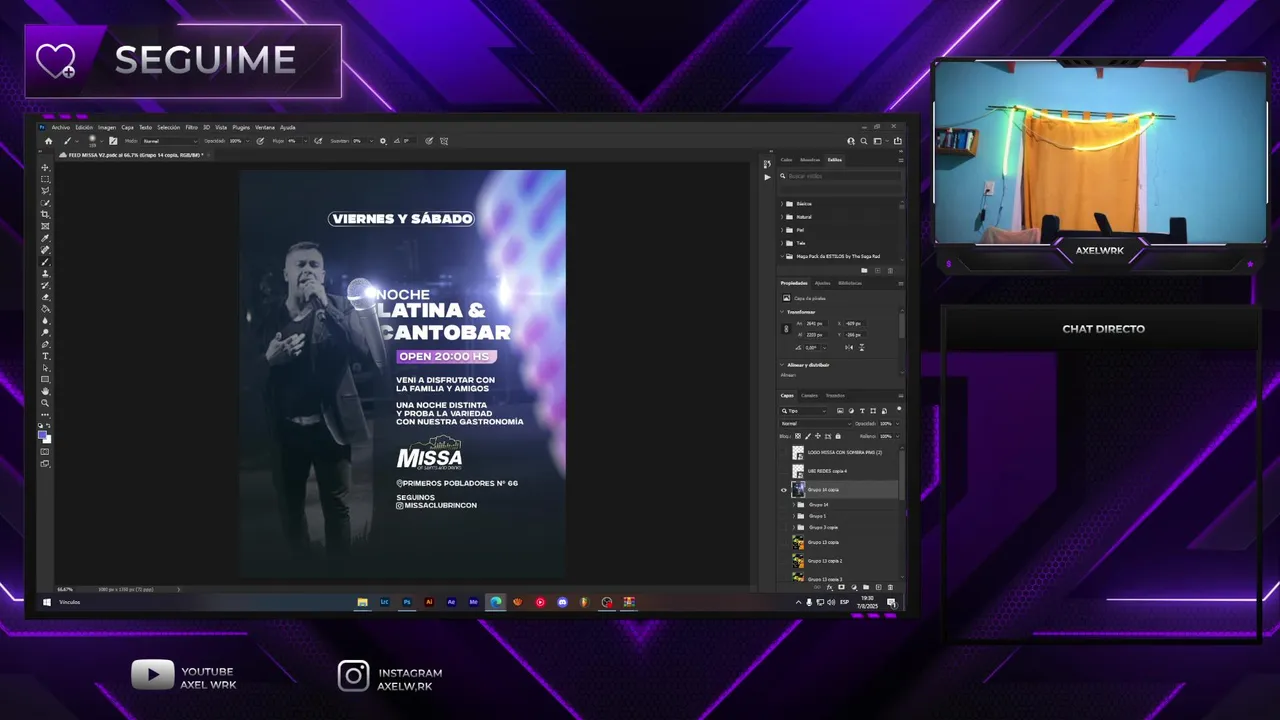Switch to the Muestras tab
The width and height of the screenshot is (1280, 720).
tap(811, 160)
